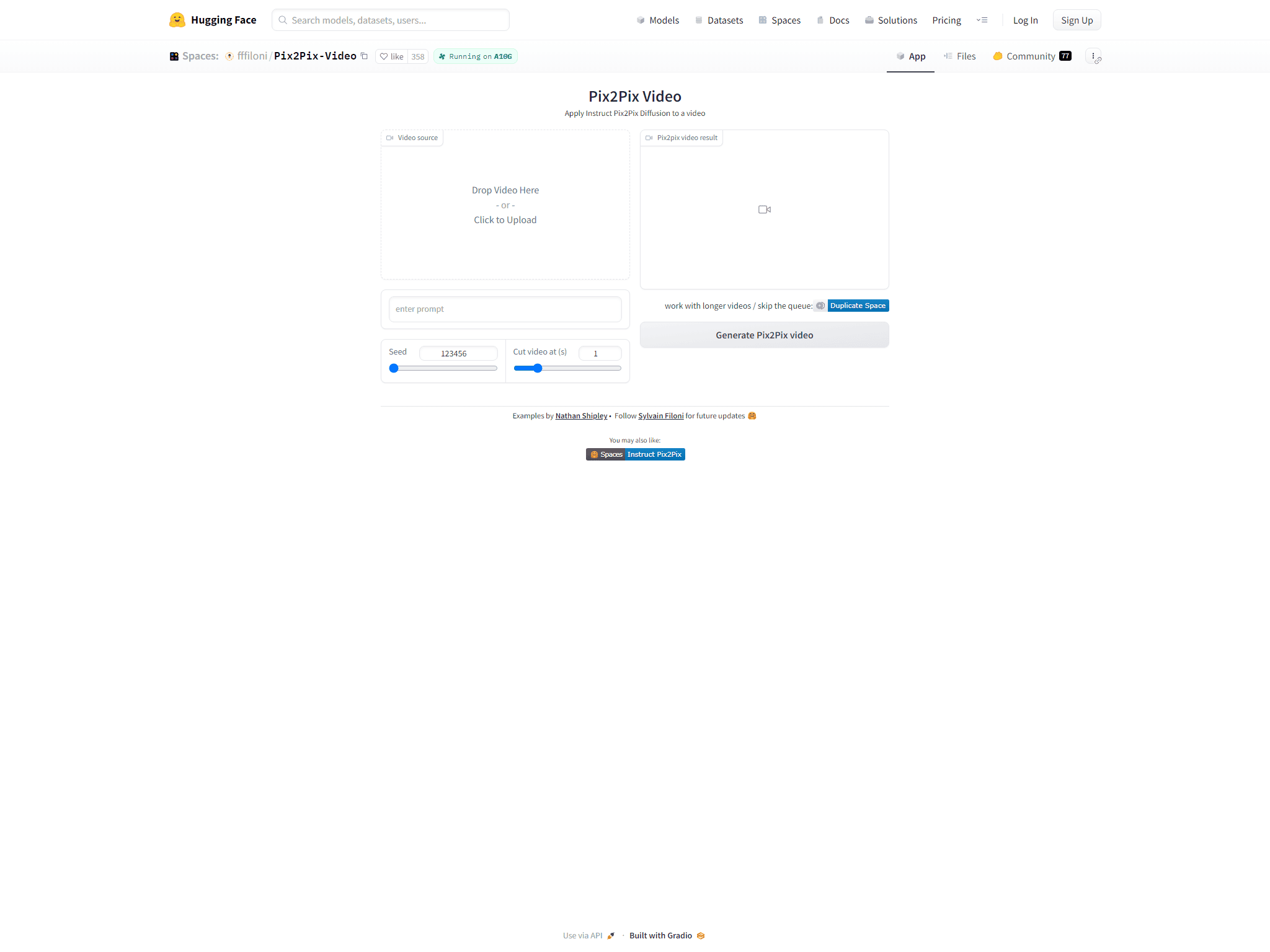
Task: Go to Spaces in the top navigation
Action: (779, 20)
